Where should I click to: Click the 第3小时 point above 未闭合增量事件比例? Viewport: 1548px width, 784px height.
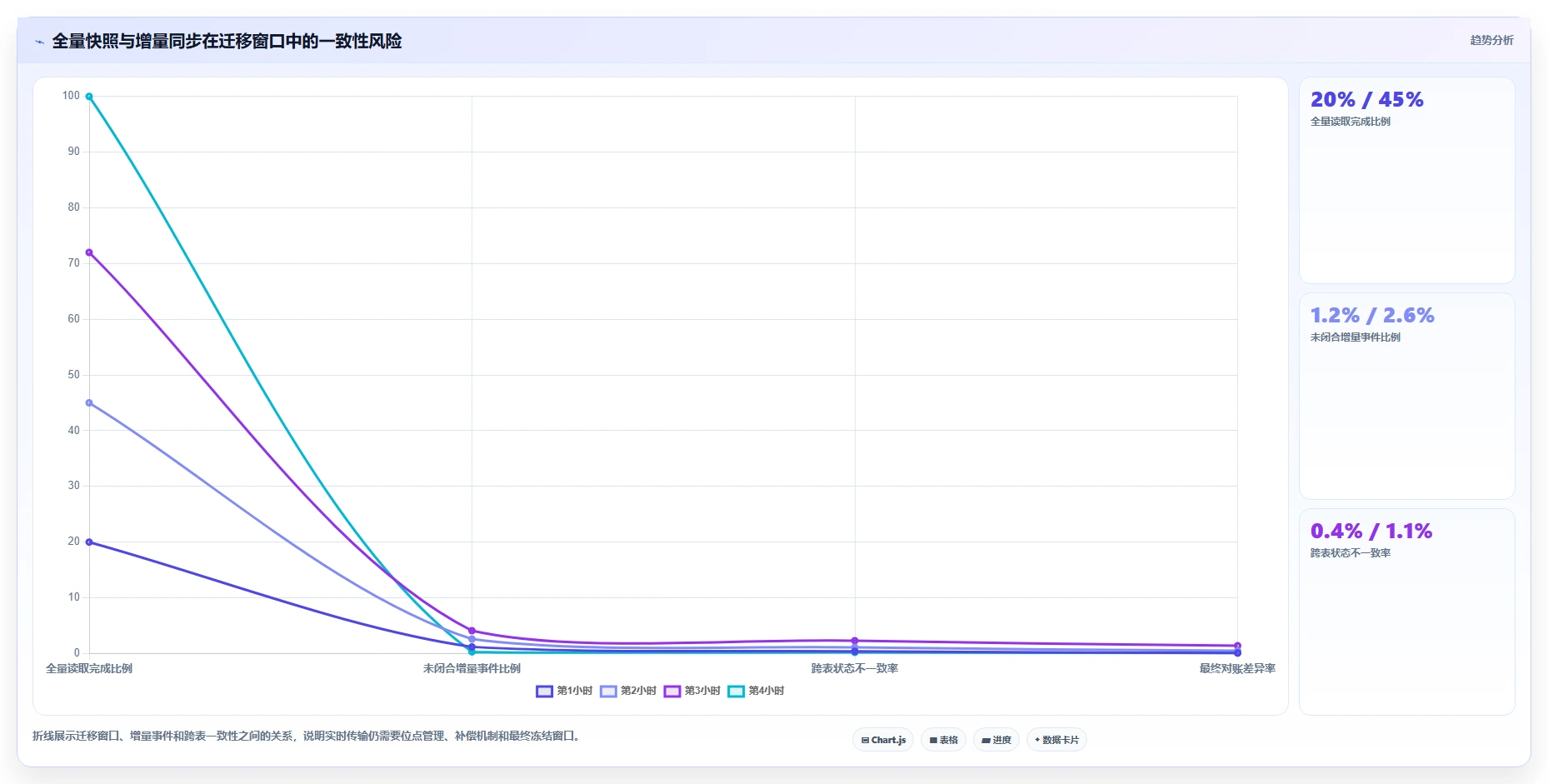472,631
